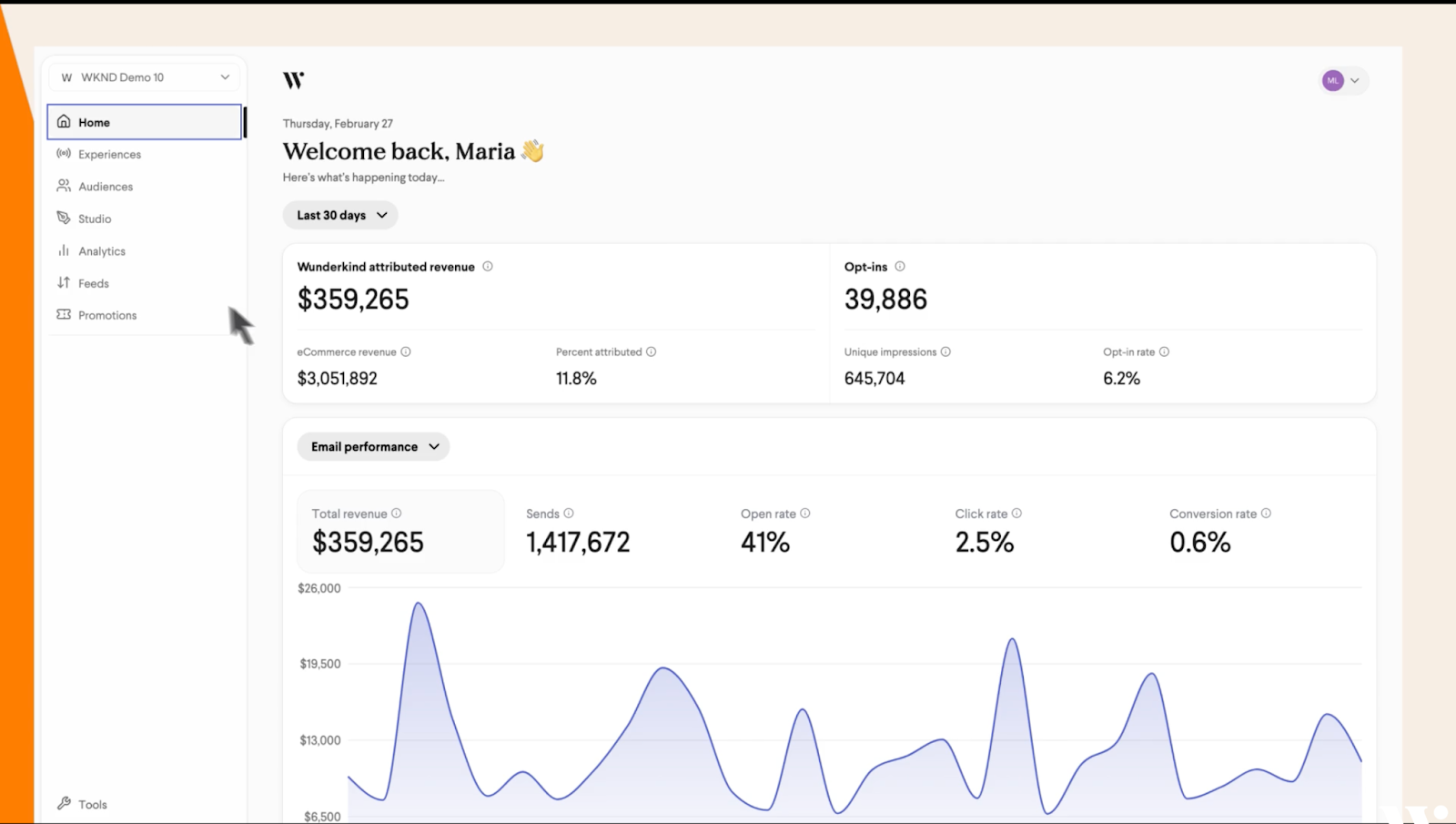Select the Home icon in sidebar
The width and height of the screenshot is (1456, 824).
click(64, 121)
